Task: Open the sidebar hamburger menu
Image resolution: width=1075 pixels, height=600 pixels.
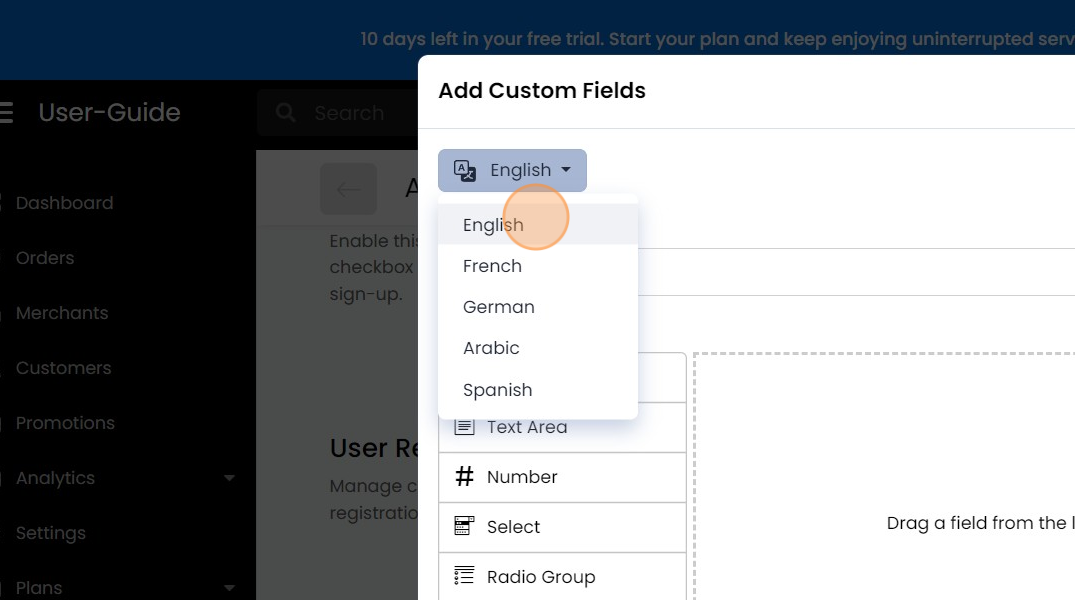Action: click(x=7, y=112)
